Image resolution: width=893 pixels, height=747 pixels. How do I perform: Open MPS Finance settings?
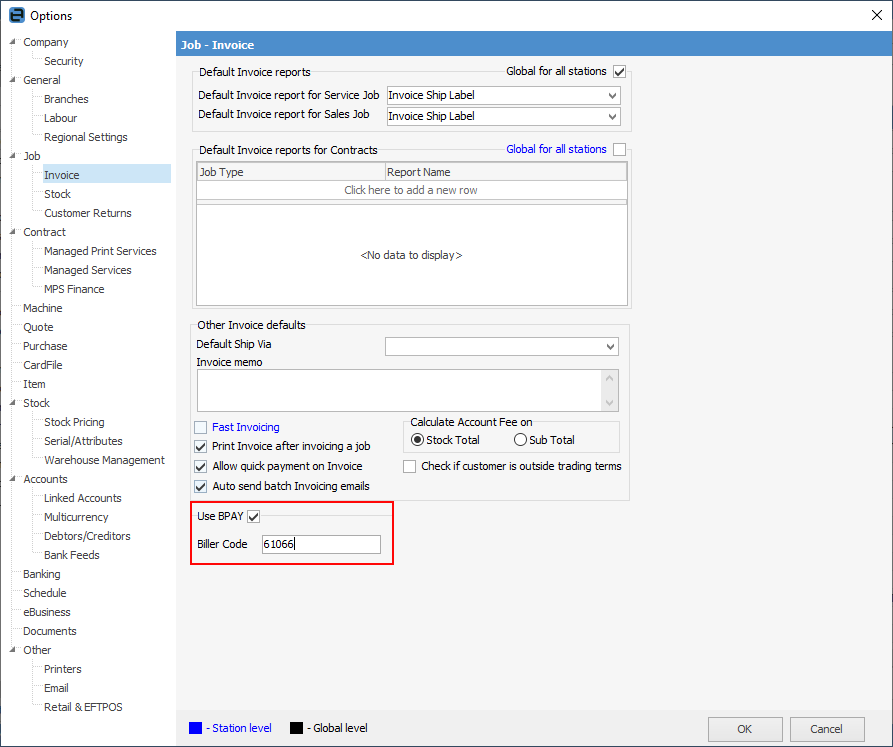click(74, 289)
